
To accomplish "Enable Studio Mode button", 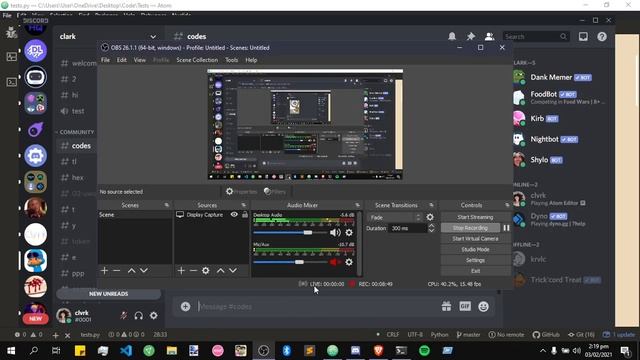I will click(x=475, y=249).
